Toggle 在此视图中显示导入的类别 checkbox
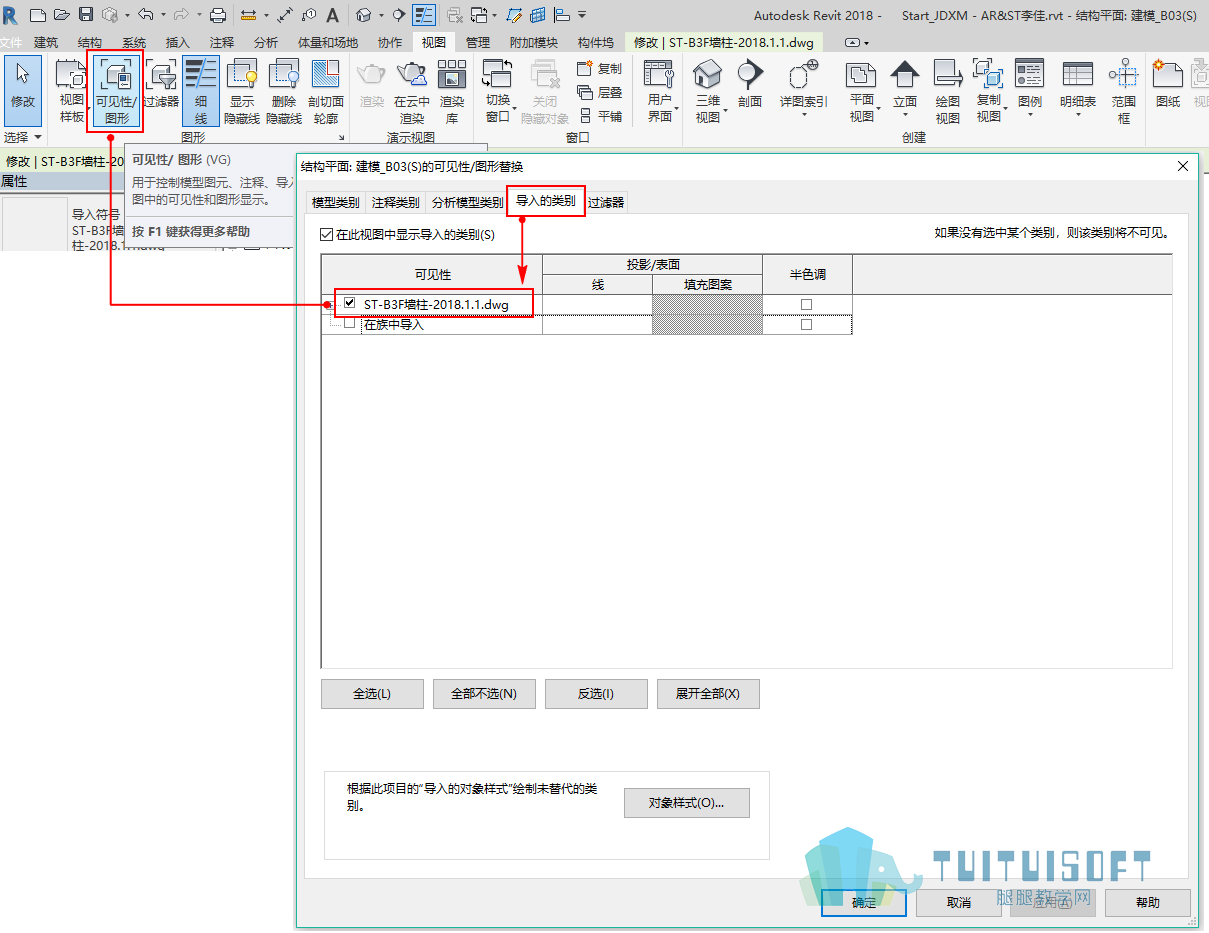 click(326, 234)
